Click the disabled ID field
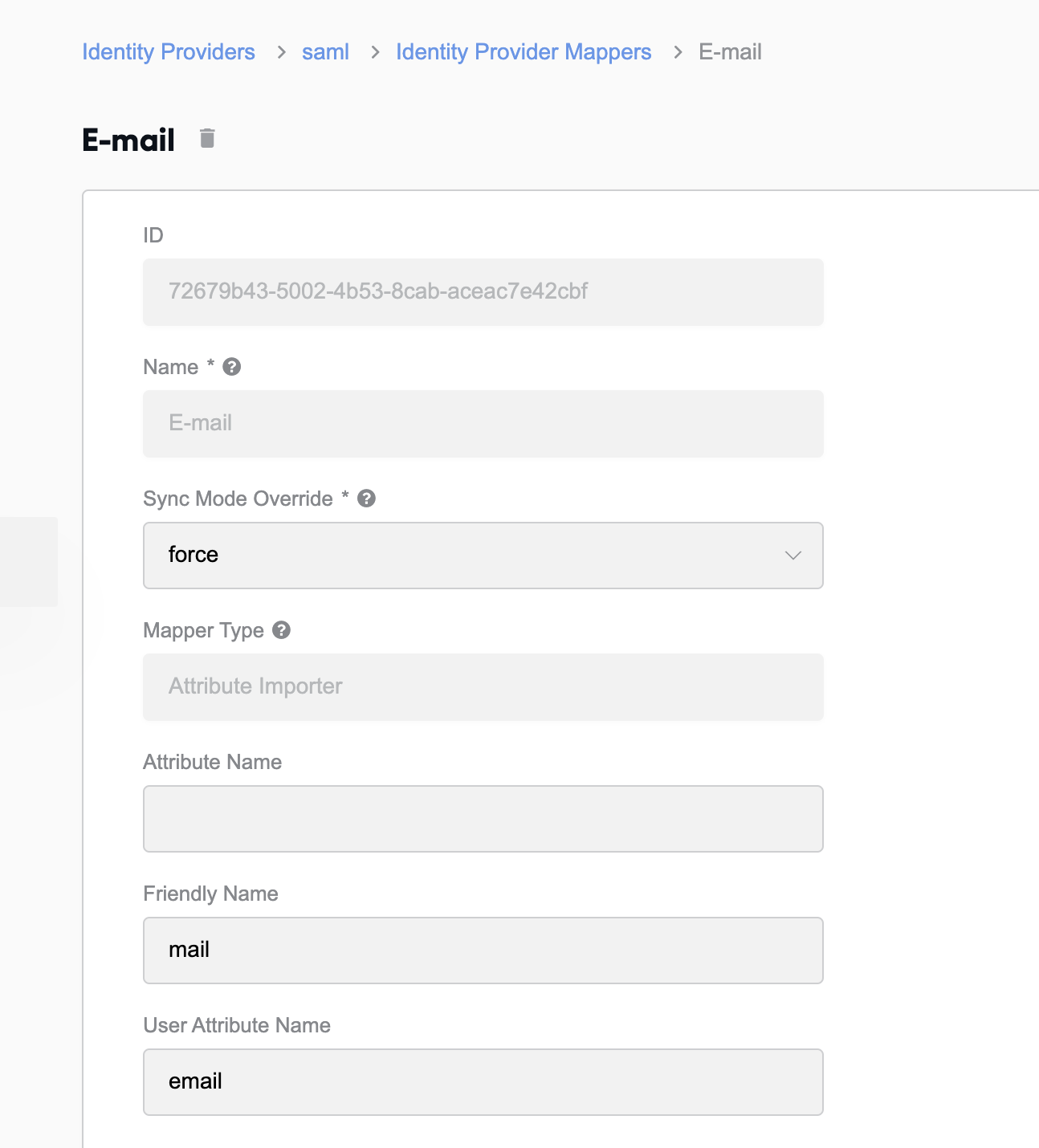Viewport: 1039px width, 1148px height. coord(483,292)
